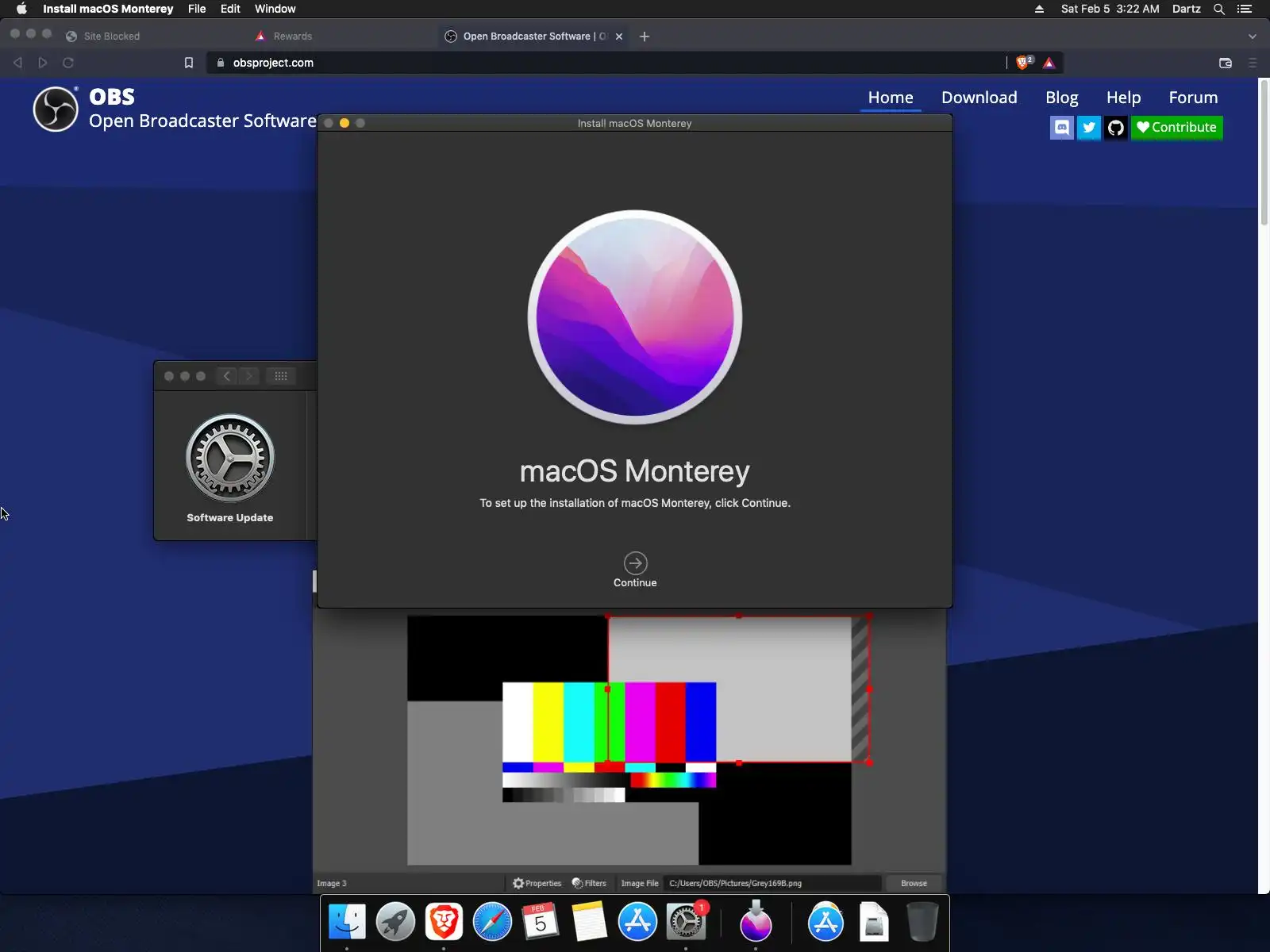The image size is (1270, 952).
Task: Open Safari from the Dock
Action: (492, 922)
